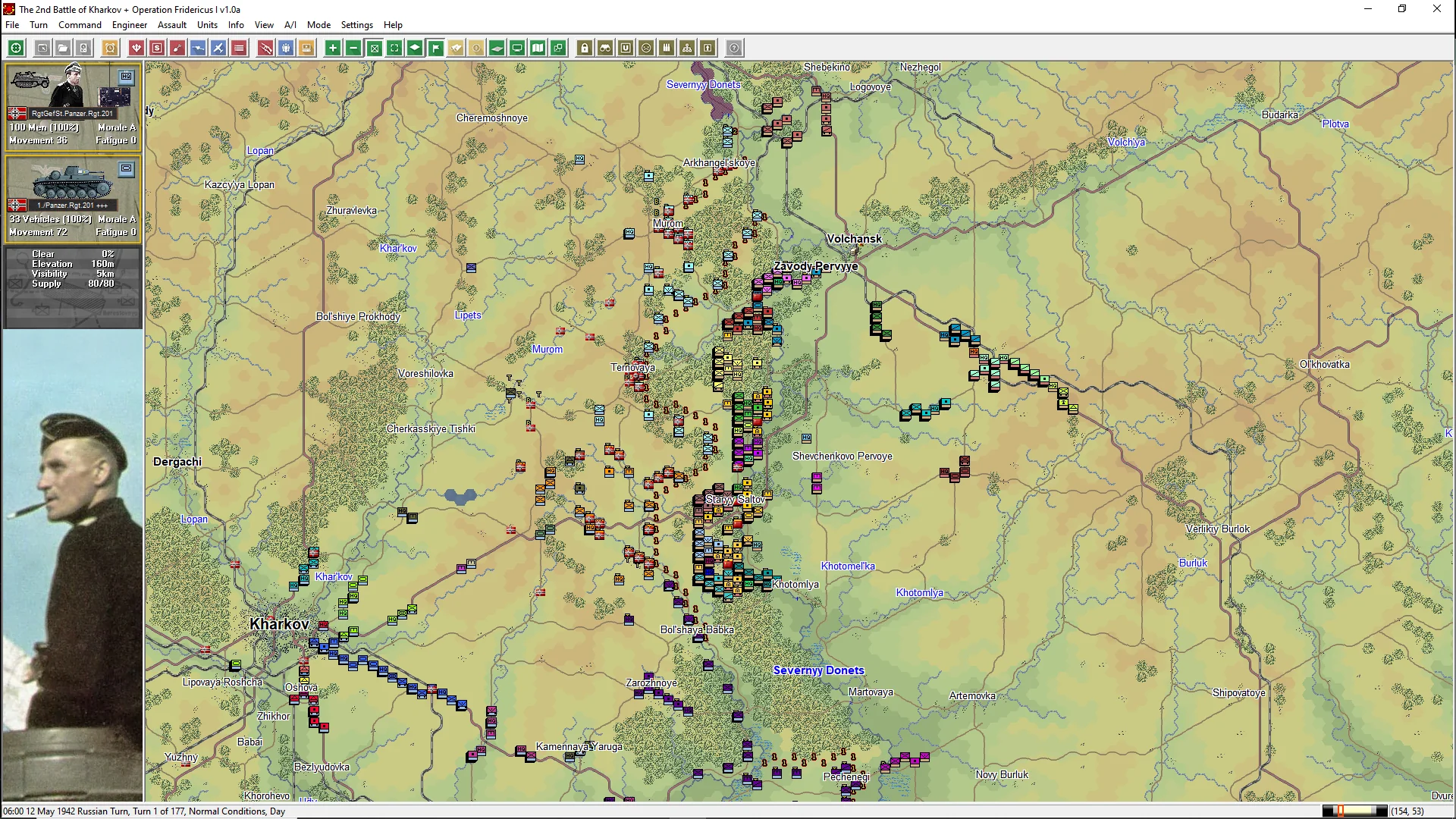Click the Engineer menu item
Viewport: 1456px width, 819px height.
[130, 25]
